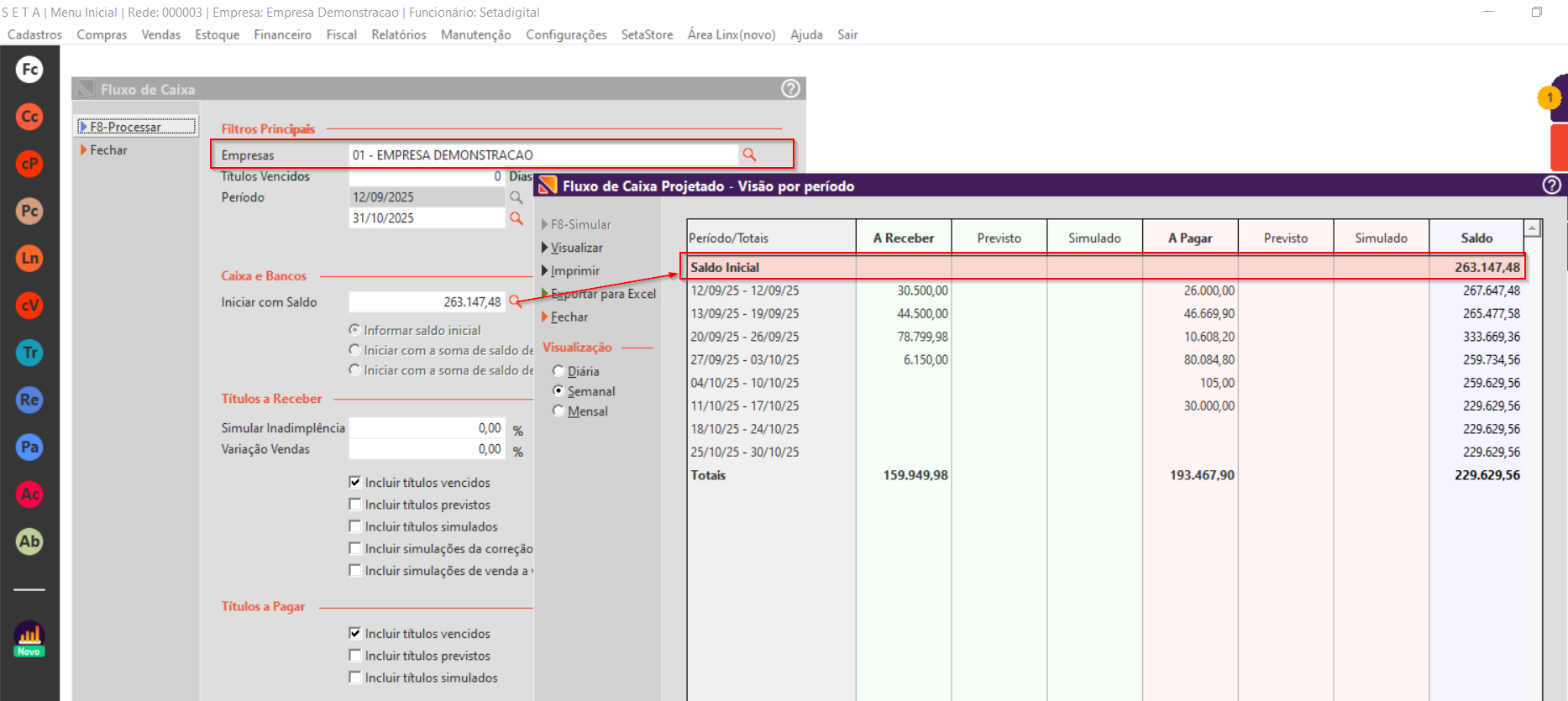
Task: Open the Tr sidebar shortcut
Action: coord(29,353)
